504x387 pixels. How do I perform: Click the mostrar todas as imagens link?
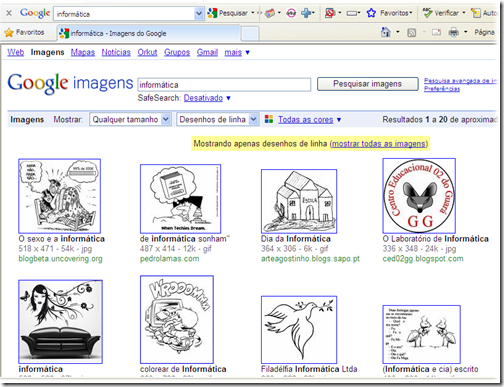click(x=379, y=144)
